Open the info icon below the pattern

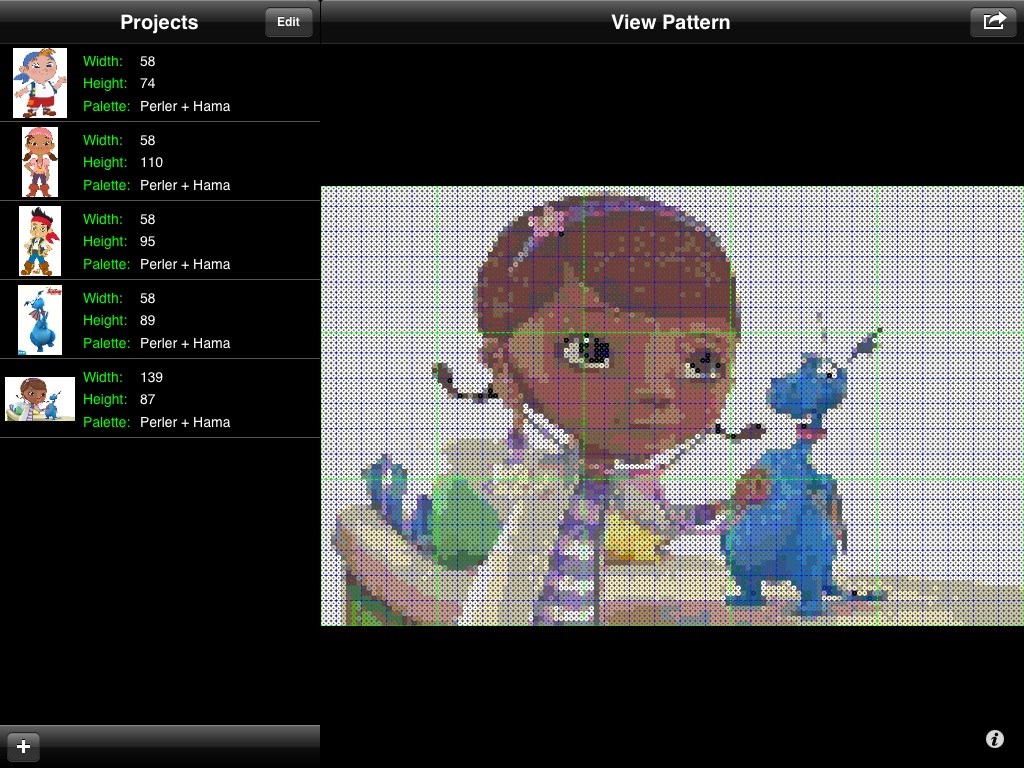994,739
